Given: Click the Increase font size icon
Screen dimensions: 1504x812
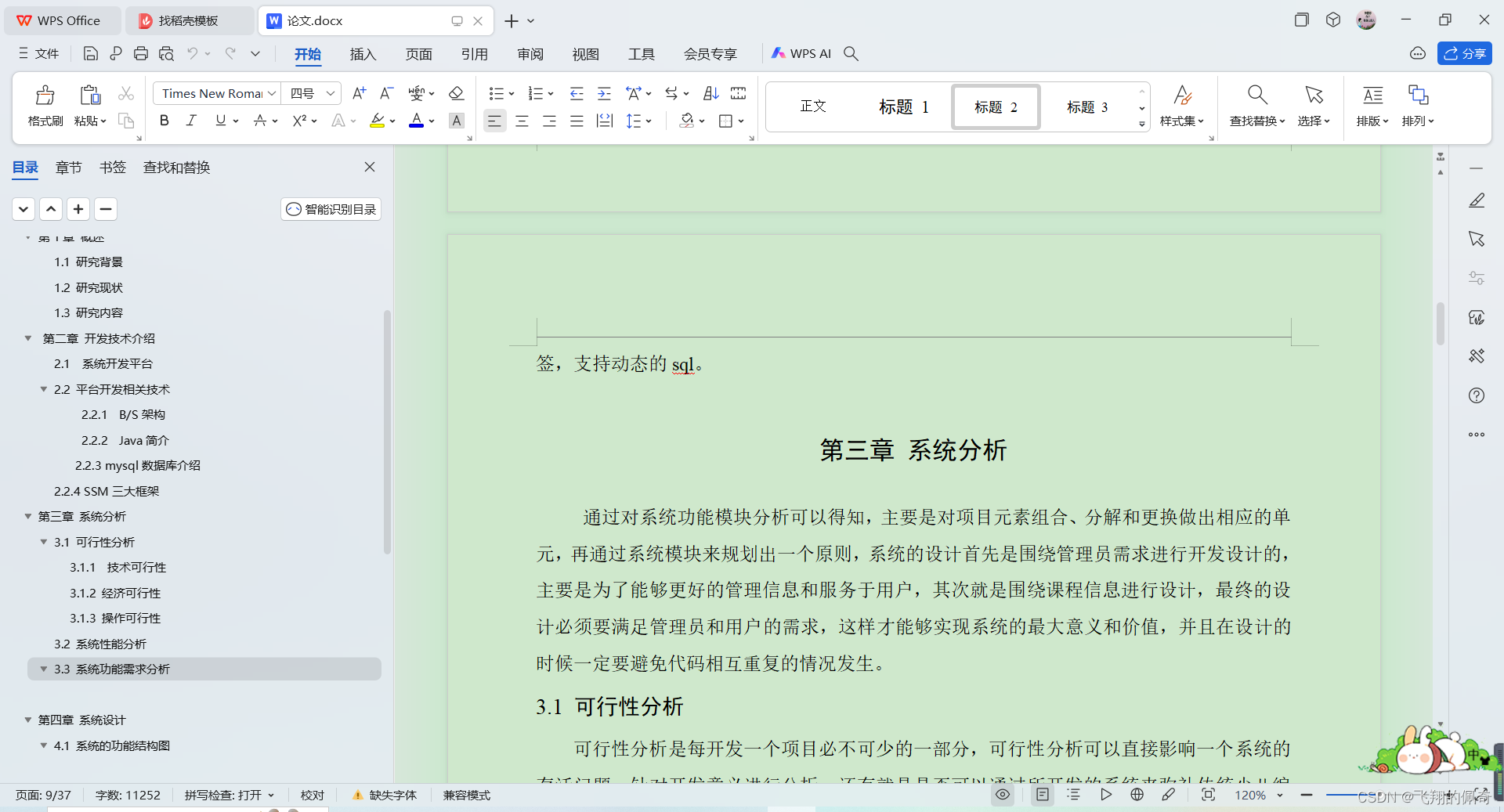Looking at the screenshot, I should 360,93.
